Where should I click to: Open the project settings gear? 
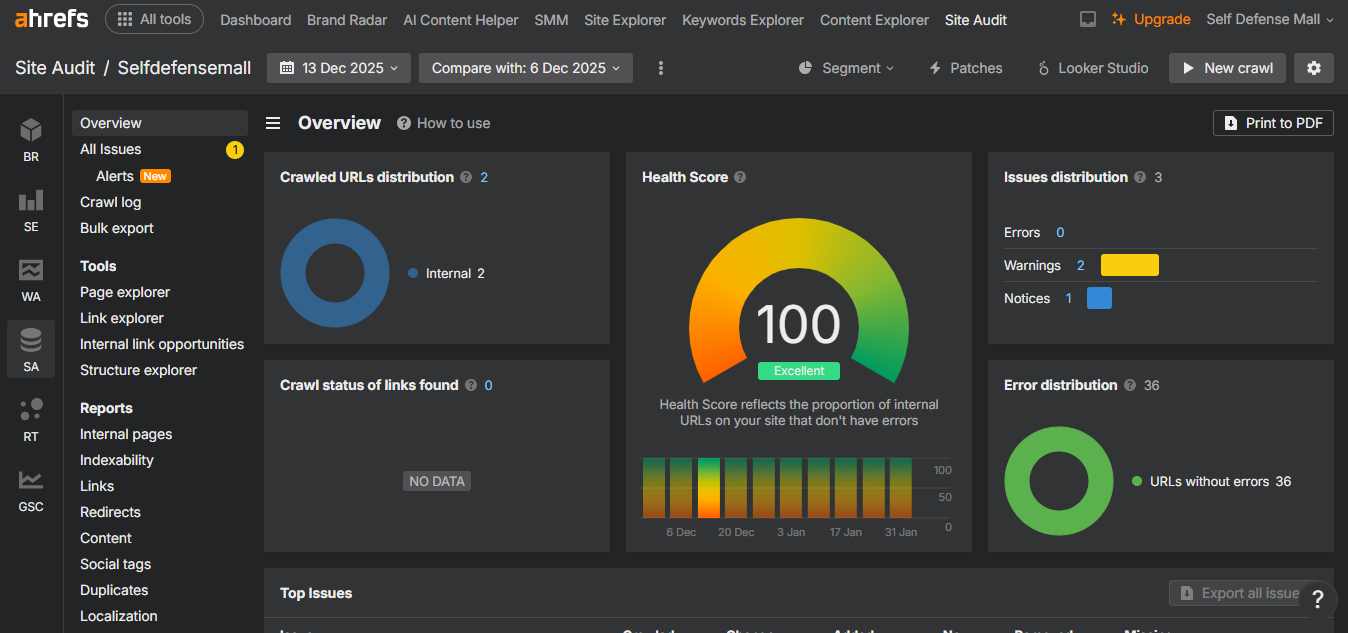click(x=1314, y=68)
